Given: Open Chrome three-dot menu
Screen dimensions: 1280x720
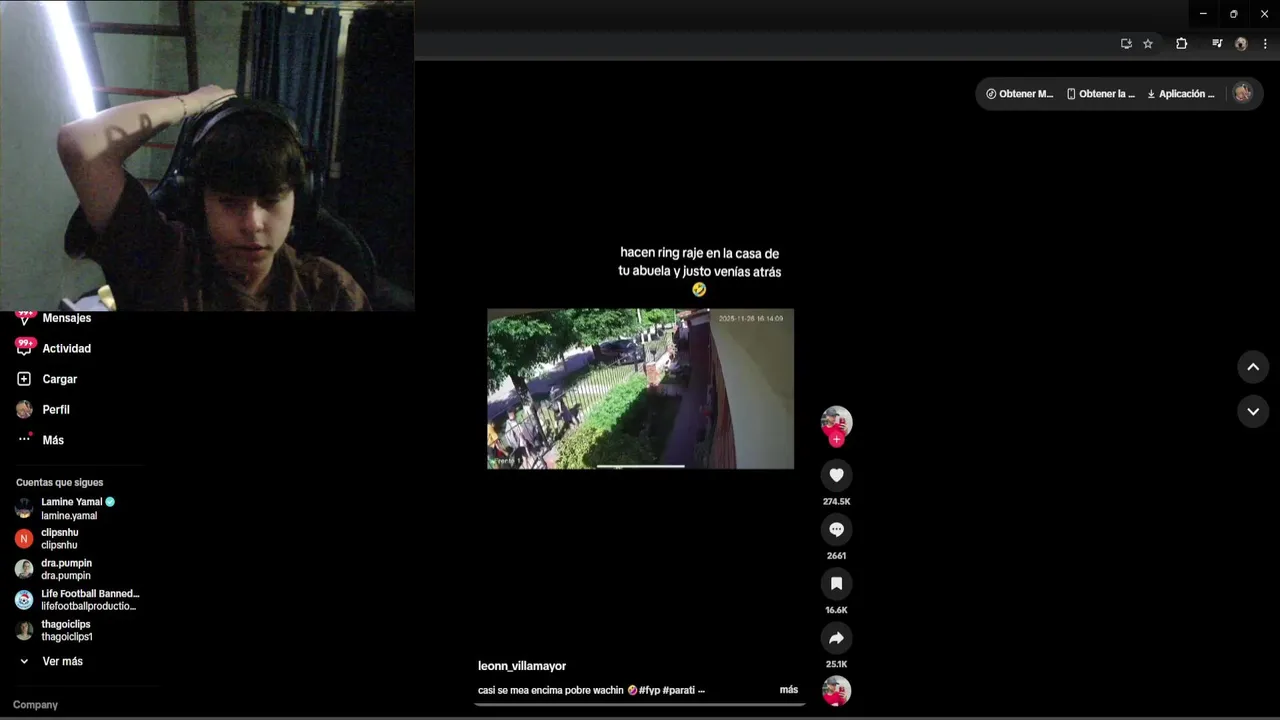Looking at the screenshot, I should point(1265,43).
